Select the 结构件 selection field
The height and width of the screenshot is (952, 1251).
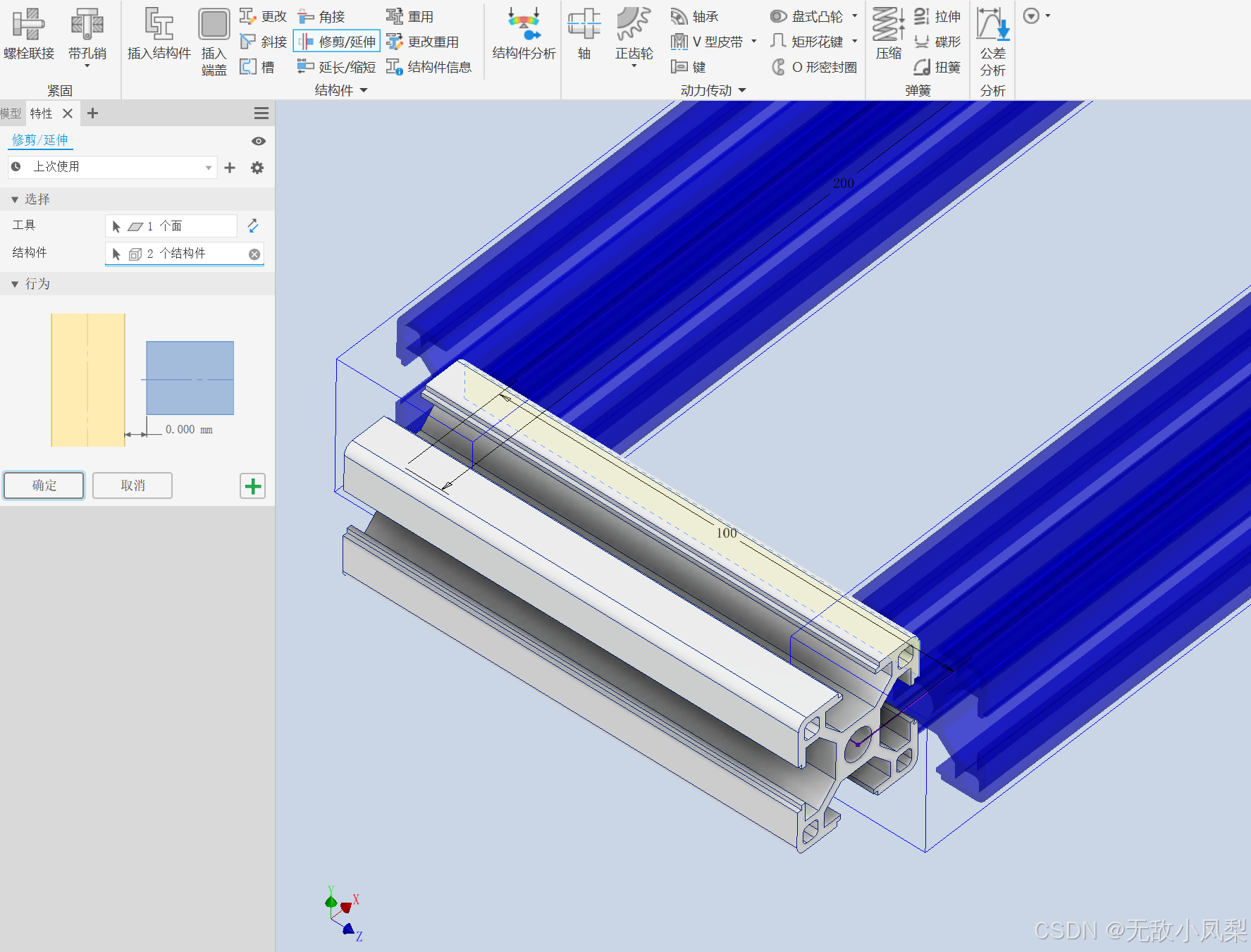pos(185,254)
